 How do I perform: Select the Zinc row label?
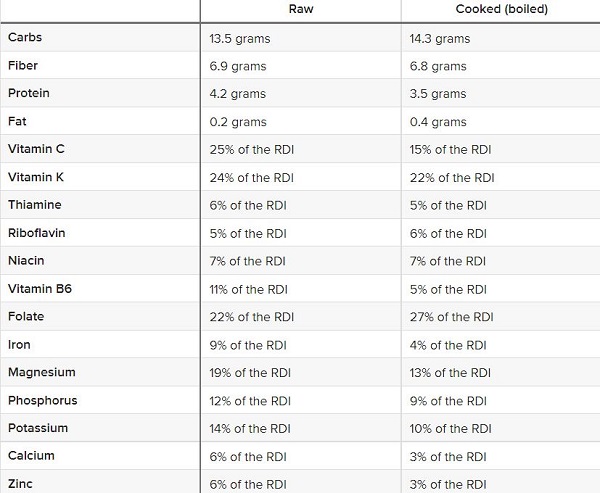click(x=22, y=483)
